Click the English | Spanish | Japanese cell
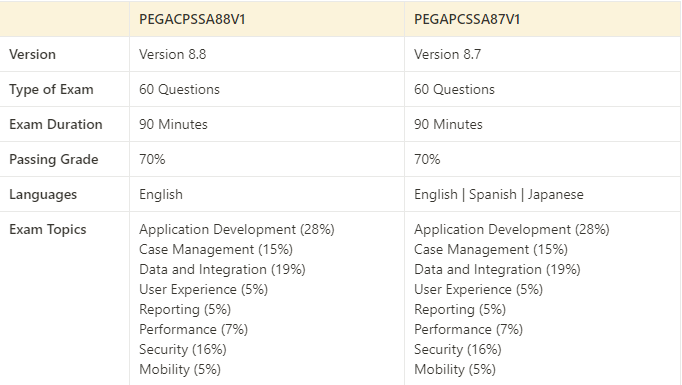 pyautogui.click(x=499, y=194)
